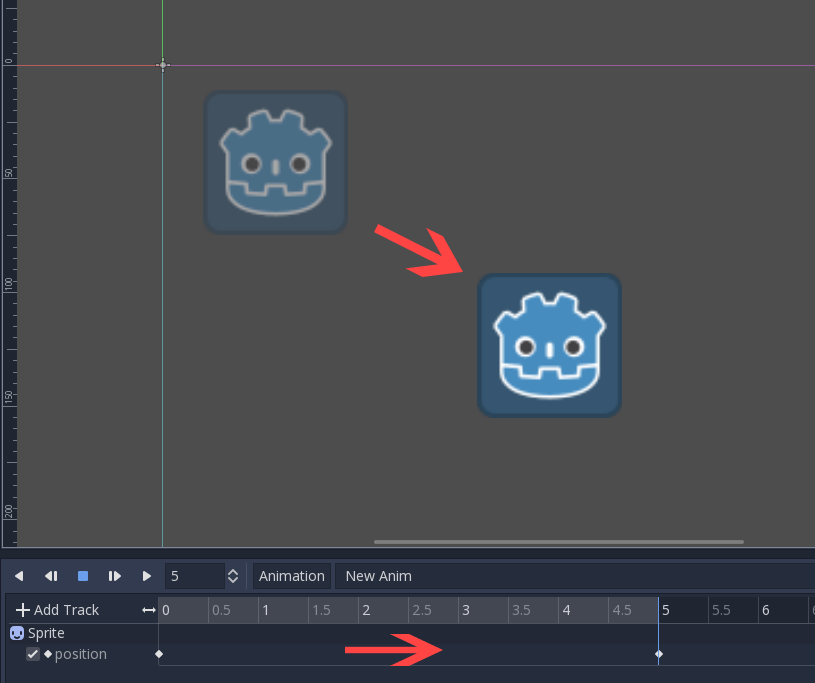Click the pan timeline double-arrow icon
This screenshot has height=683, width=815.
tap(147, 609)
